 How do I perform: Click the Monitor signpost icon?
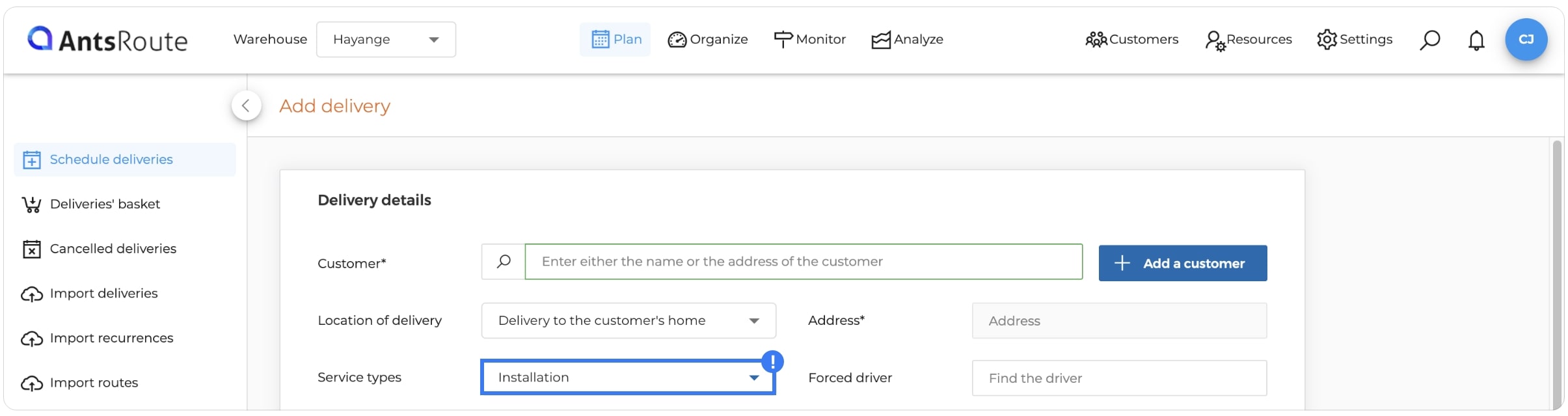click(x=783, y=40)
